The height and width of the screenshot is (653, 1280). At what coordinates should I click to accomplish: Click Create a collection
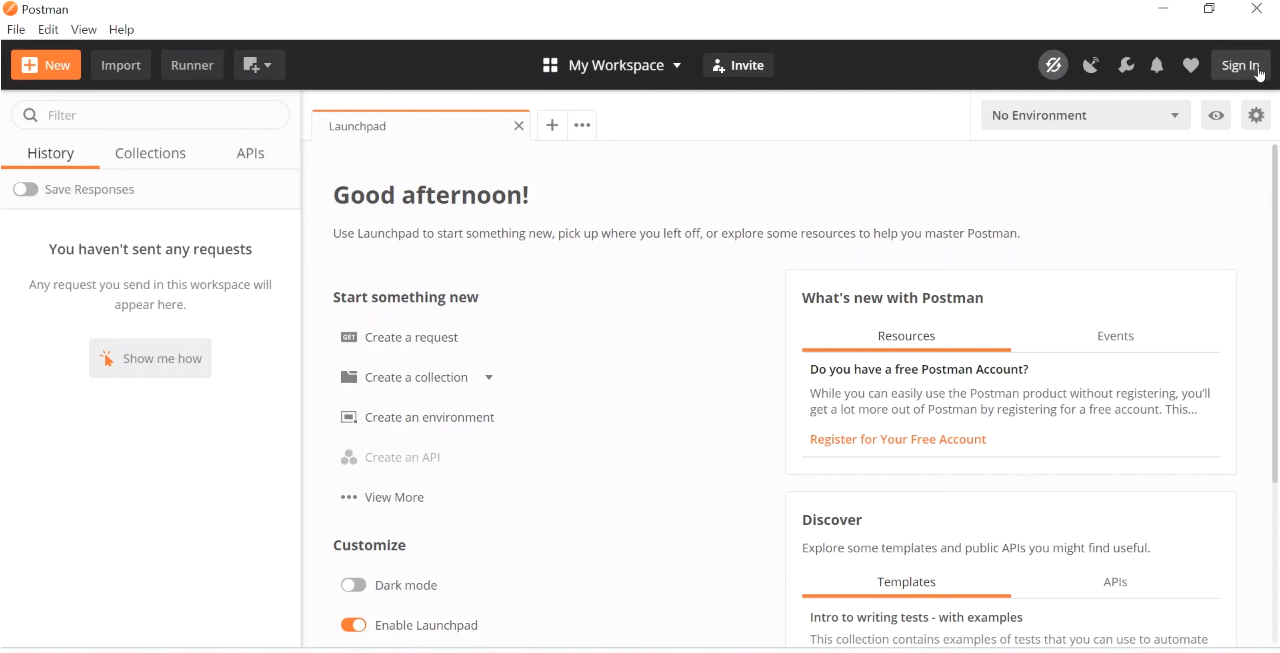[416, 377]
